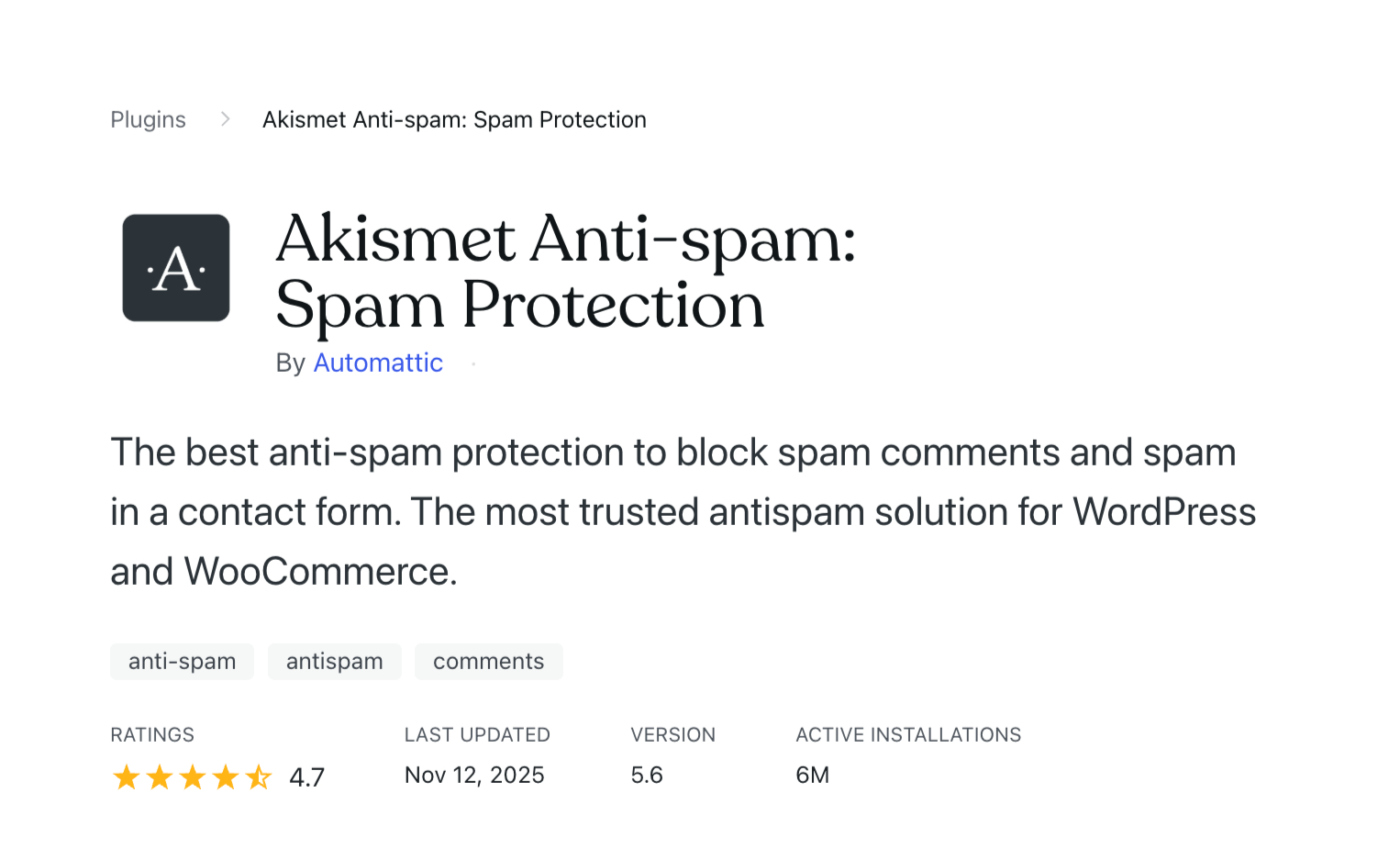Click the first gold rating star

click(126, 776)
